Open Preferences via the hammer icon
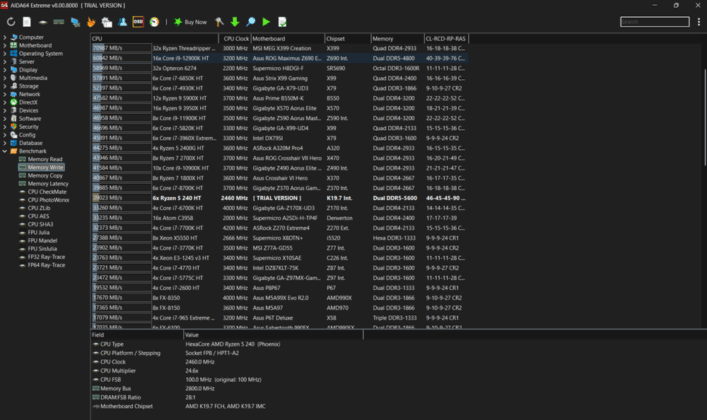 pyautogui.click(x=219, y=22)
